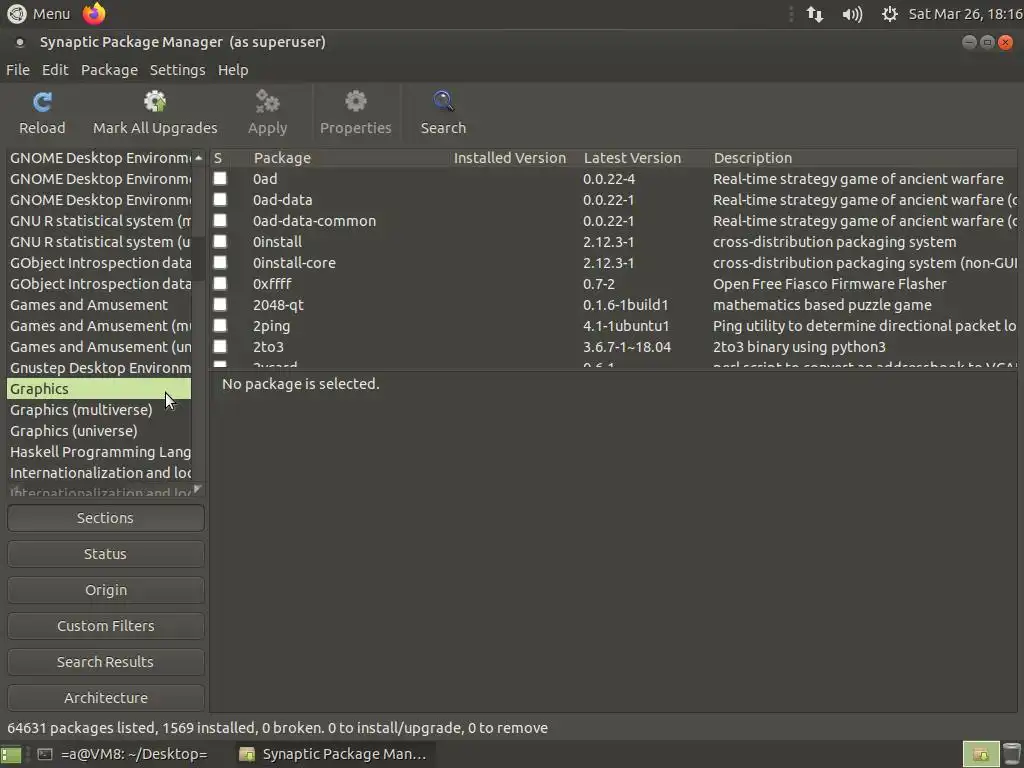Open the Edit menu
Image resolution: width=1024 pixels, height=768 pixels.
(55, 70)
